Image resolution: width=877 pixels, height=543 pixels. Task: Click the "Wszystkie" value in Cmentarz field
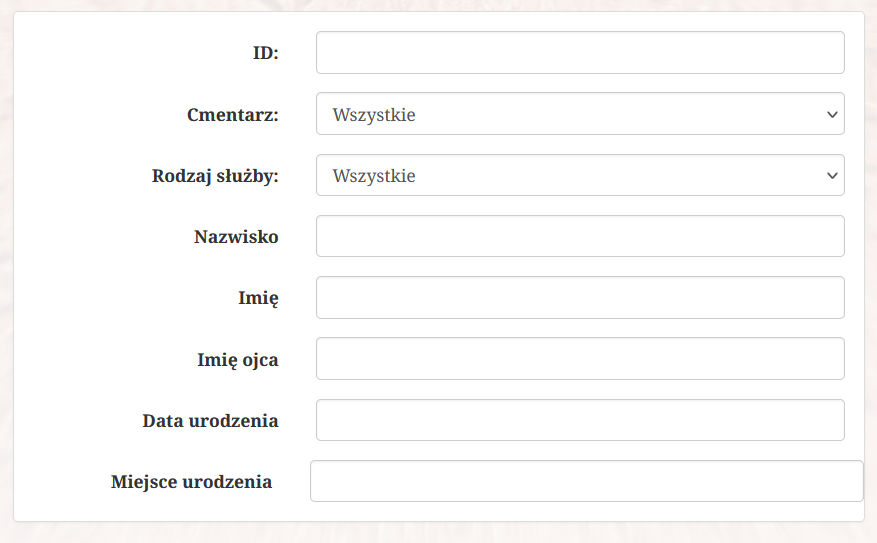(374, 115)
